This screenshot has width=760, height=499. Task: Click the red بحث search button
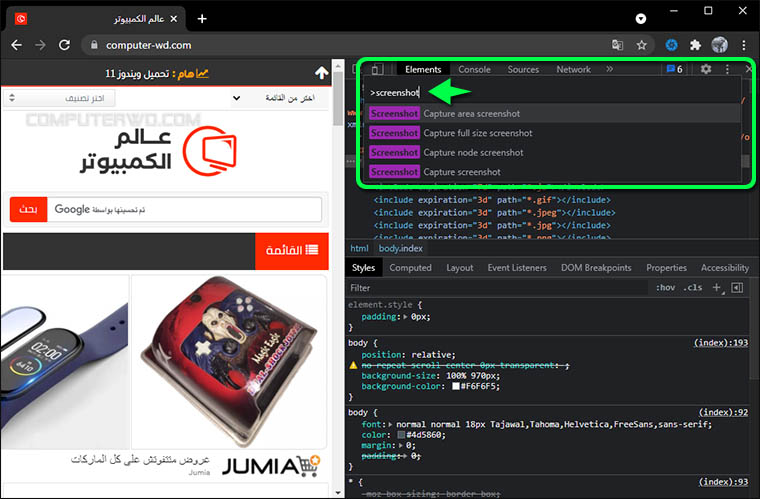pyautogui.click(x=29, y=209)
